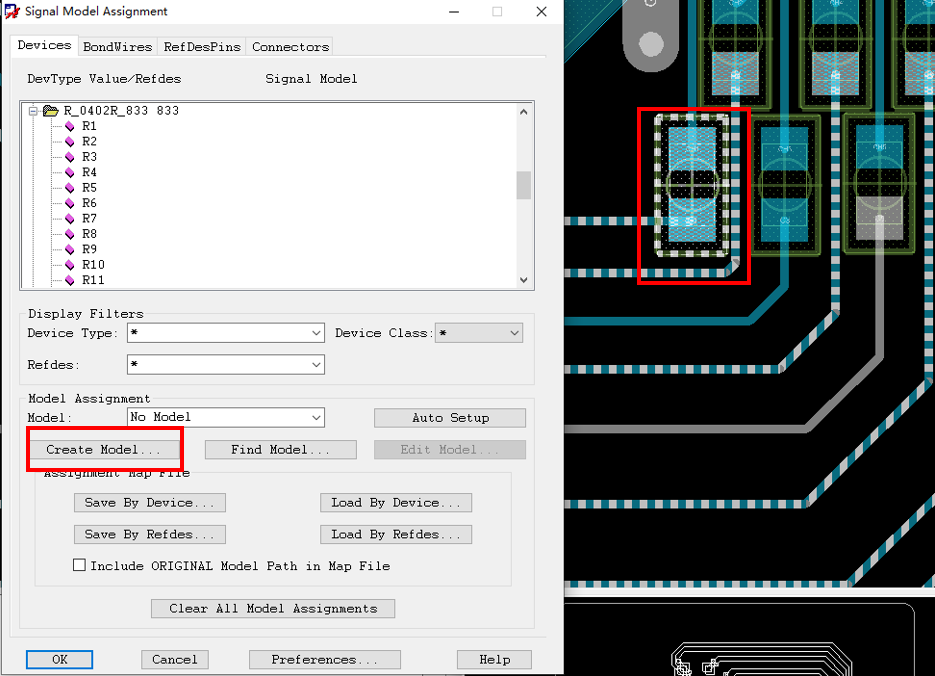The height and width of the screenshot is (676, 935).
Task: Minimize the Signal Model Assignment window
Action: pyautogui.click(x=454, y=11)
